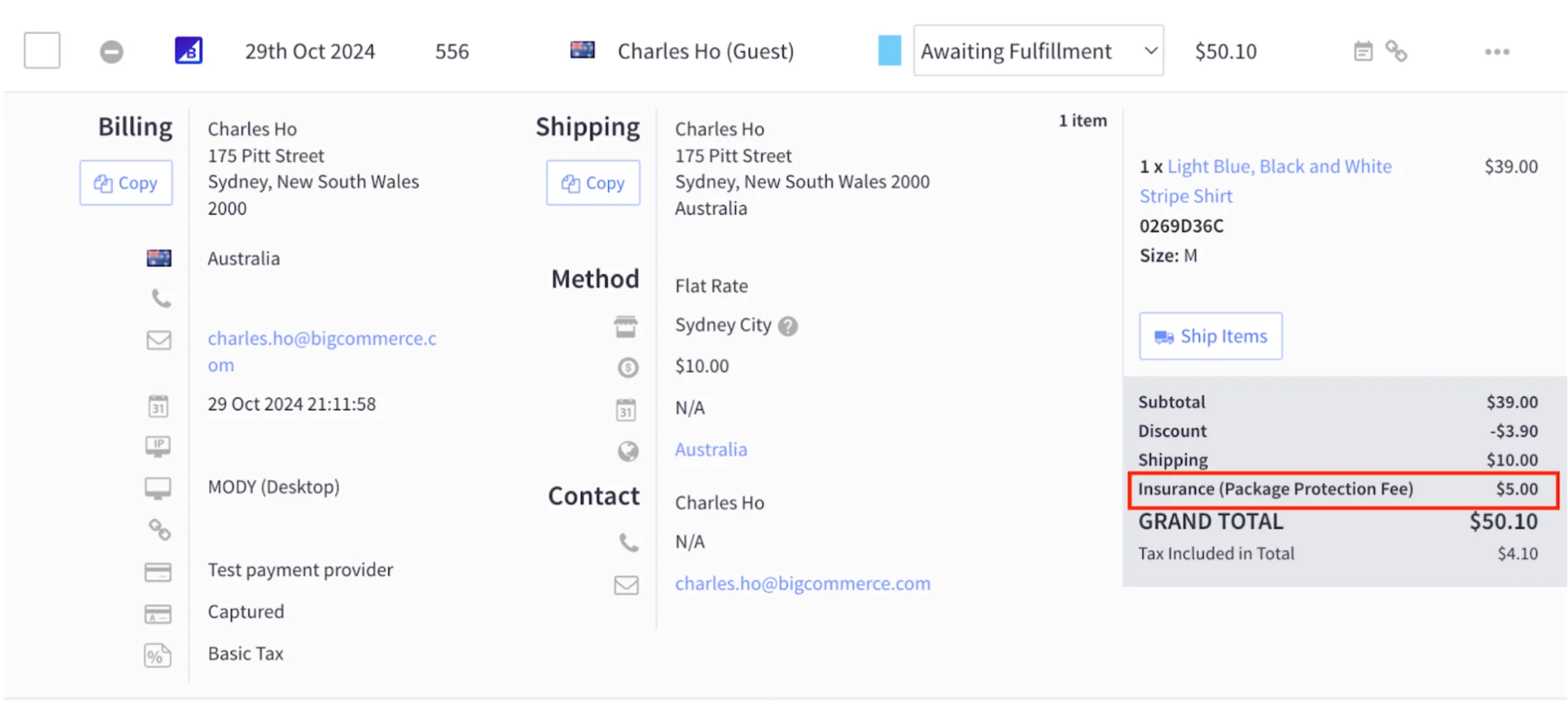Screen dimensions: 1568x701
Task: Click the shipping cost dollar icon
Action: click(628, 367)
